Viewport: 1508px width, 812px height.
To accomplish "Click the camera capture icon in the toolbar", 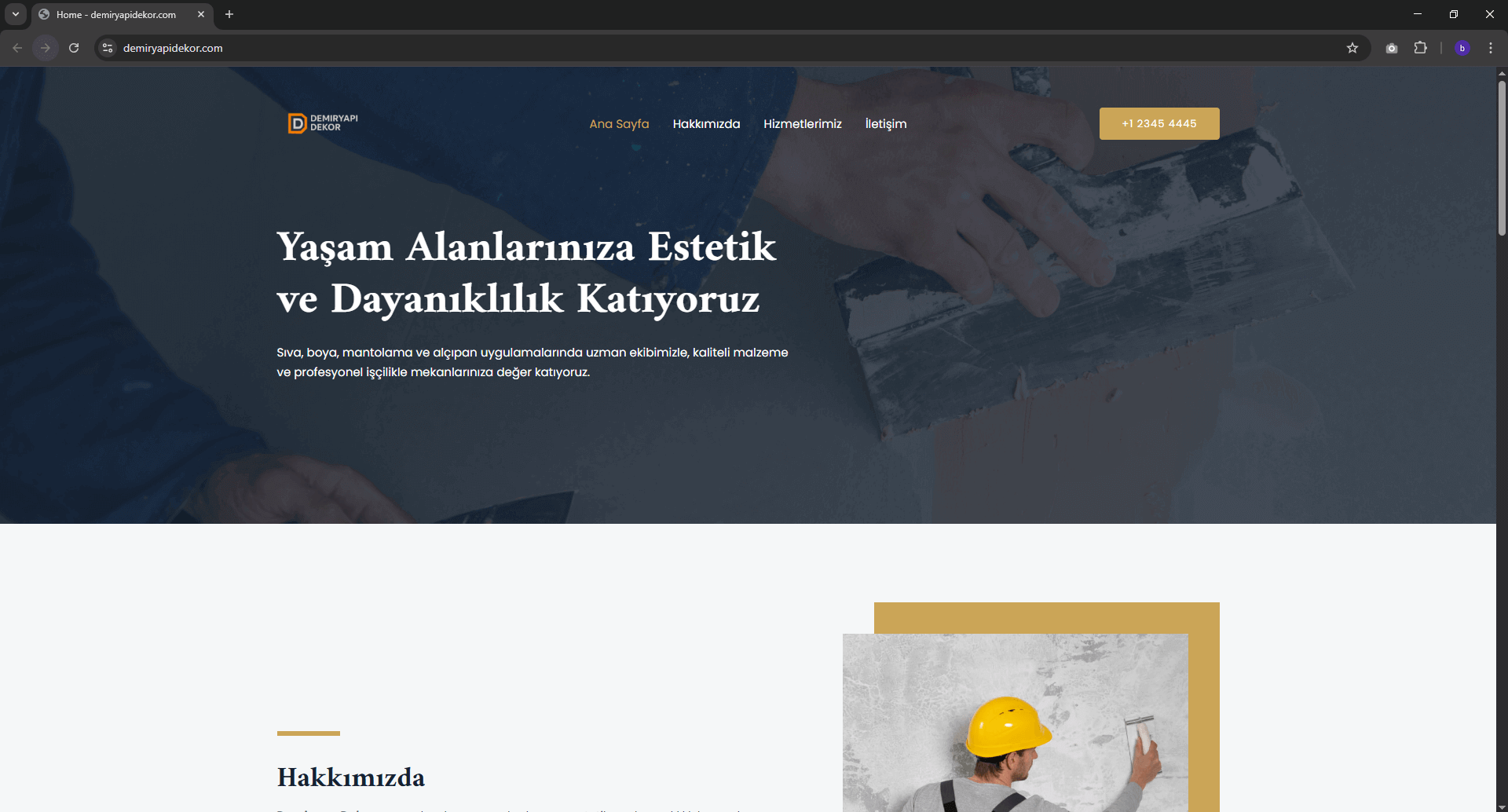I will click(1391, 48).
